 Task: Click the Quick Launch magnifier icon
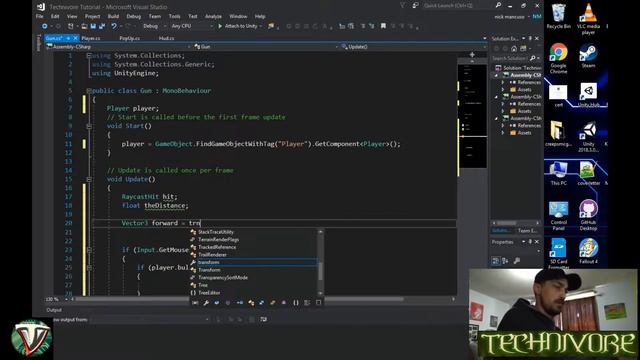click(x=498, y=5)
